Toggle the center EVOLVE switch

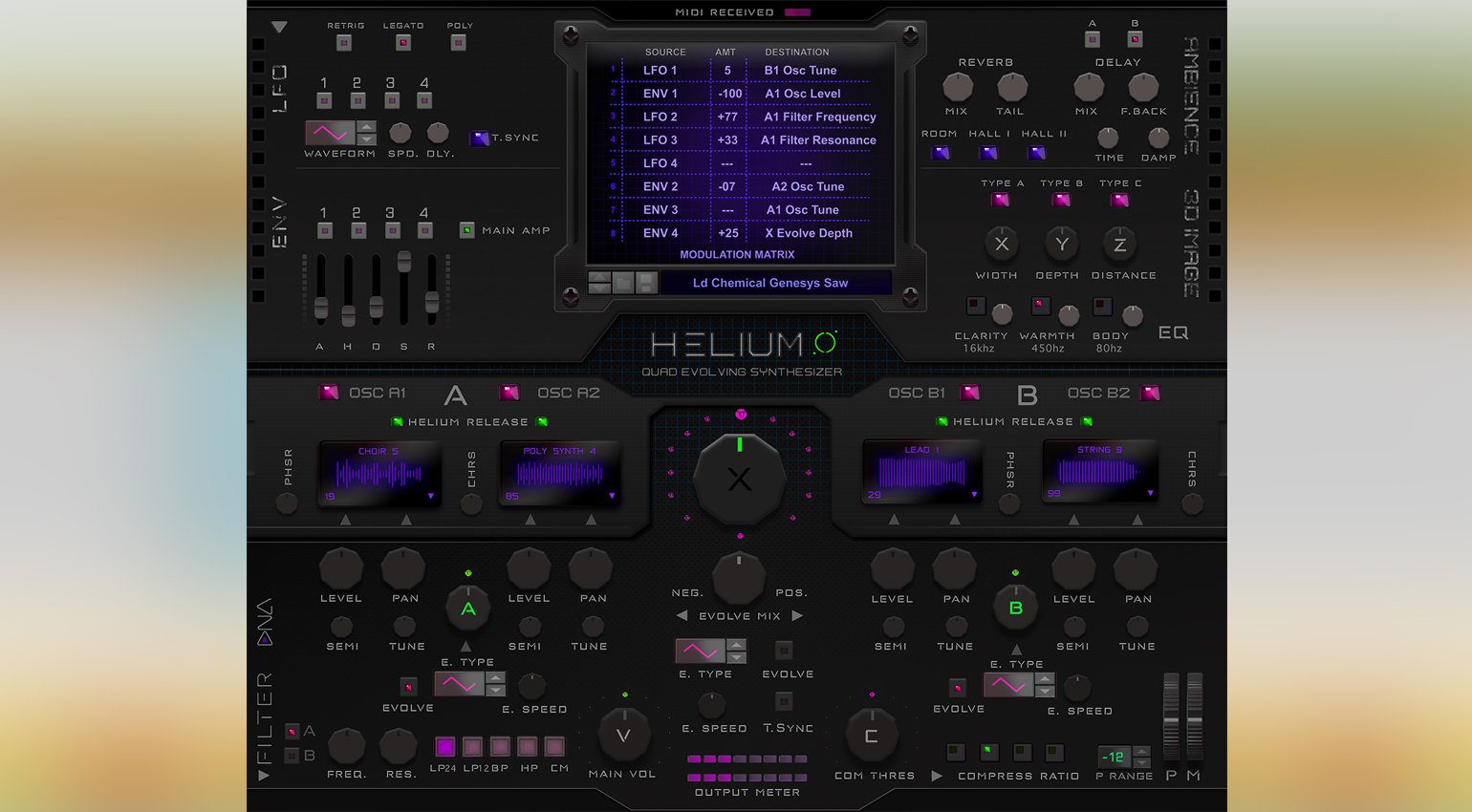click(784, 651)
